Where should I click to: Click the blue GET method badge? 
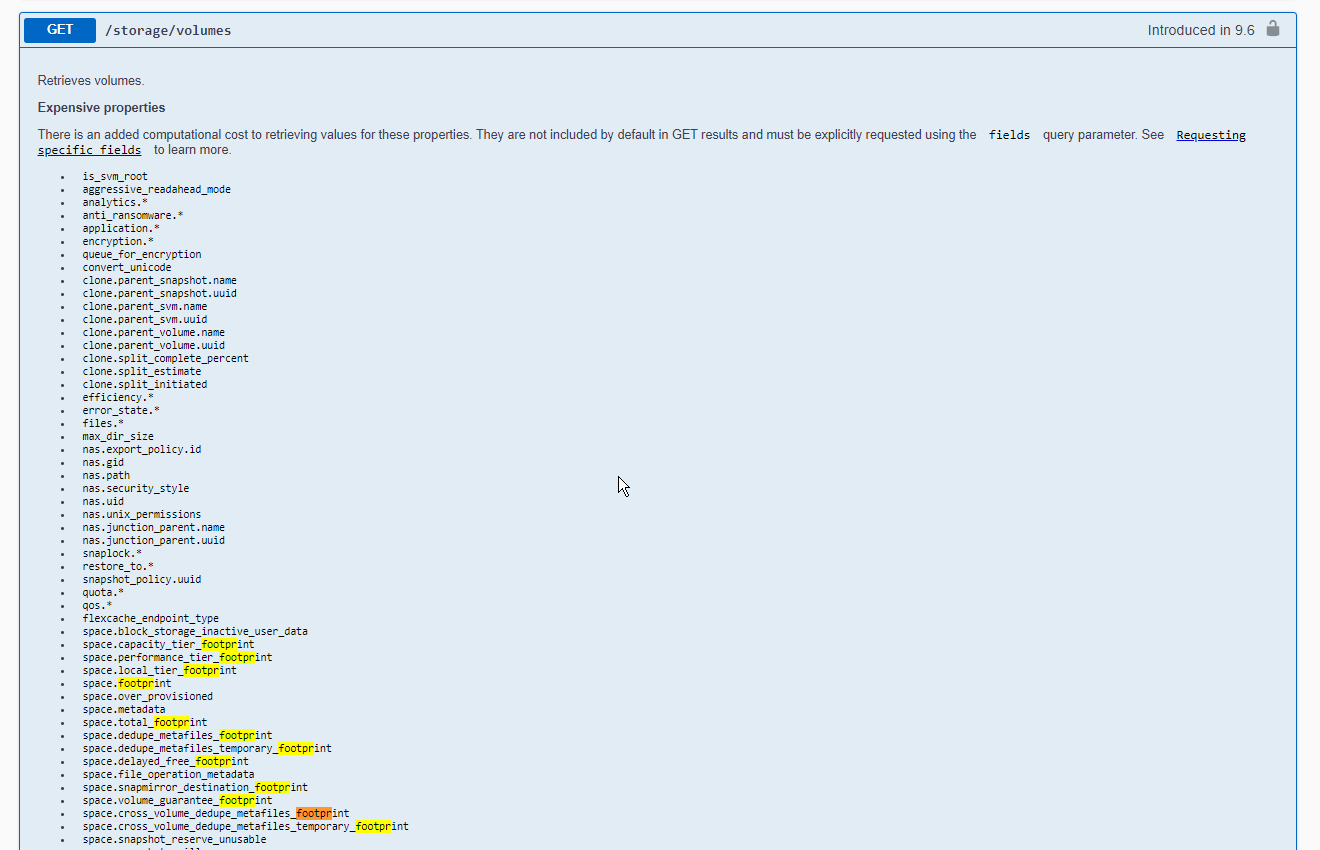pyautogui.click(x=60, y=30)
